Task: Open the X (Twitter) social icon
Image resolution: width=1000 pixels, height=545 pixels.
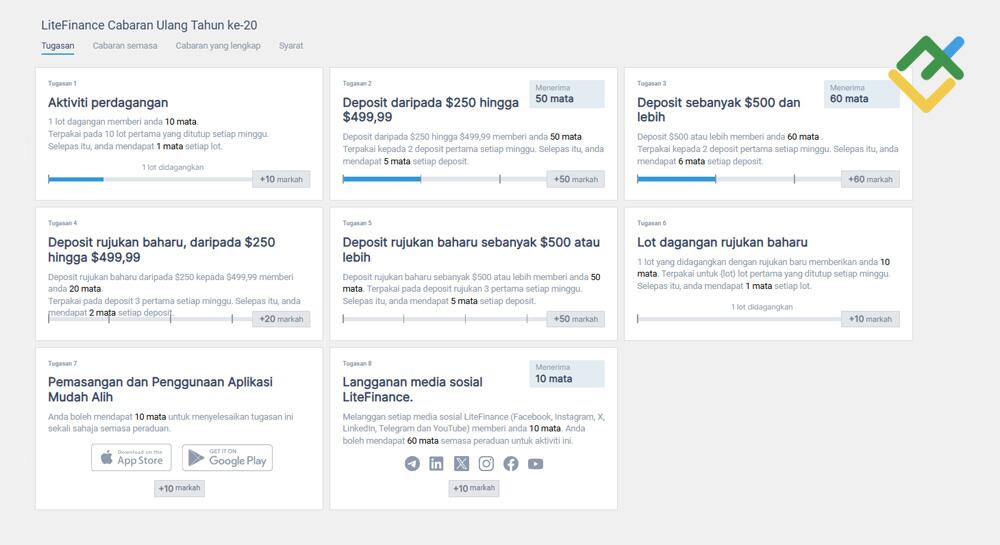Action: [x=461, y=463]
